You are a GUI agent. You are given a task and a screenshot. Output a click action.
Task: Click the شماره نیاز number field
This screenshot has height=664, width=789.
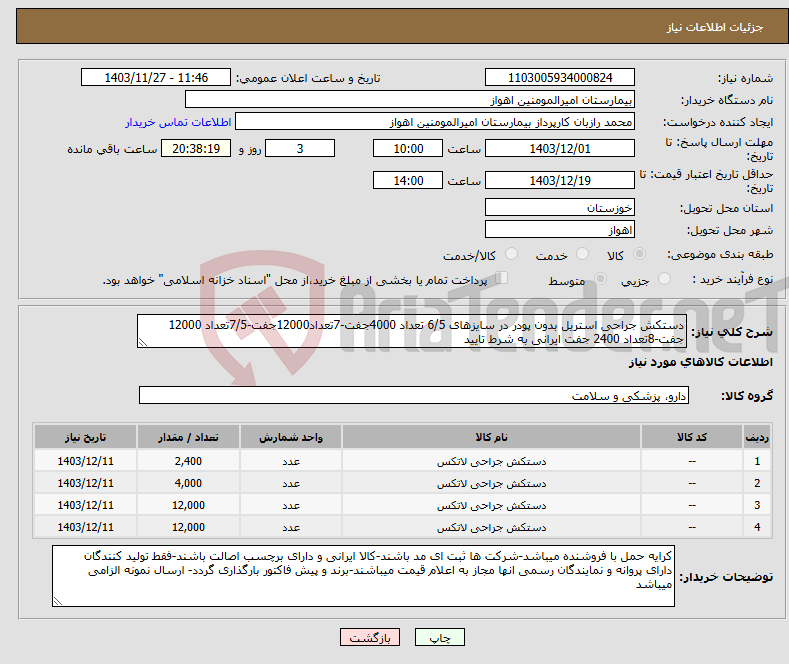(559, 77)
